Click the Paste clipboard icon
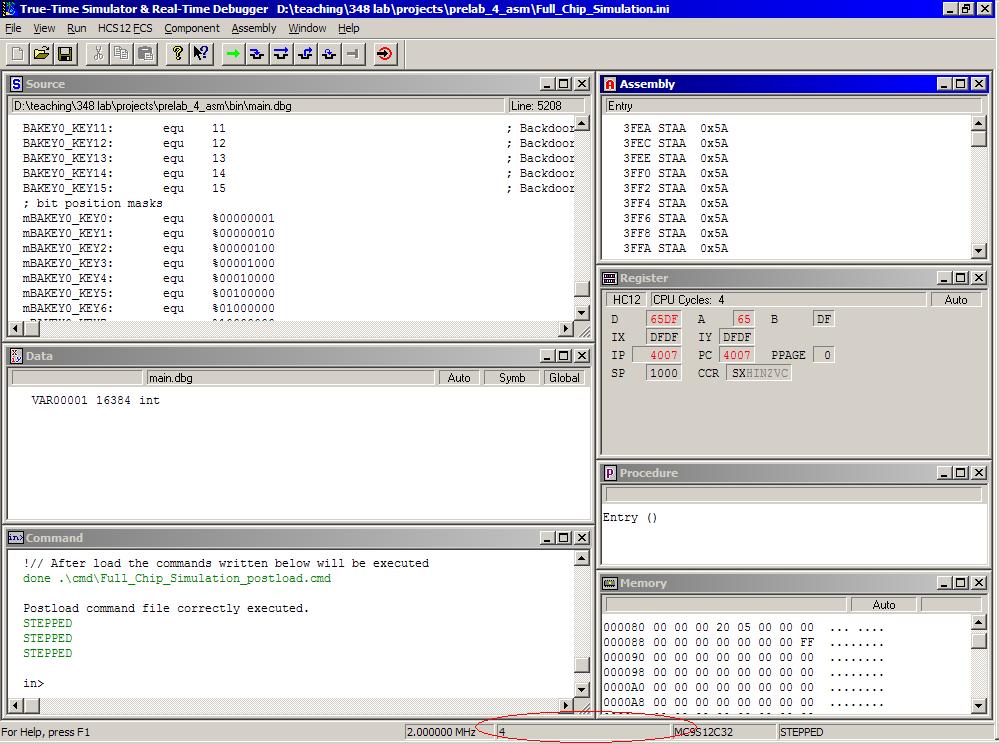 145,54
